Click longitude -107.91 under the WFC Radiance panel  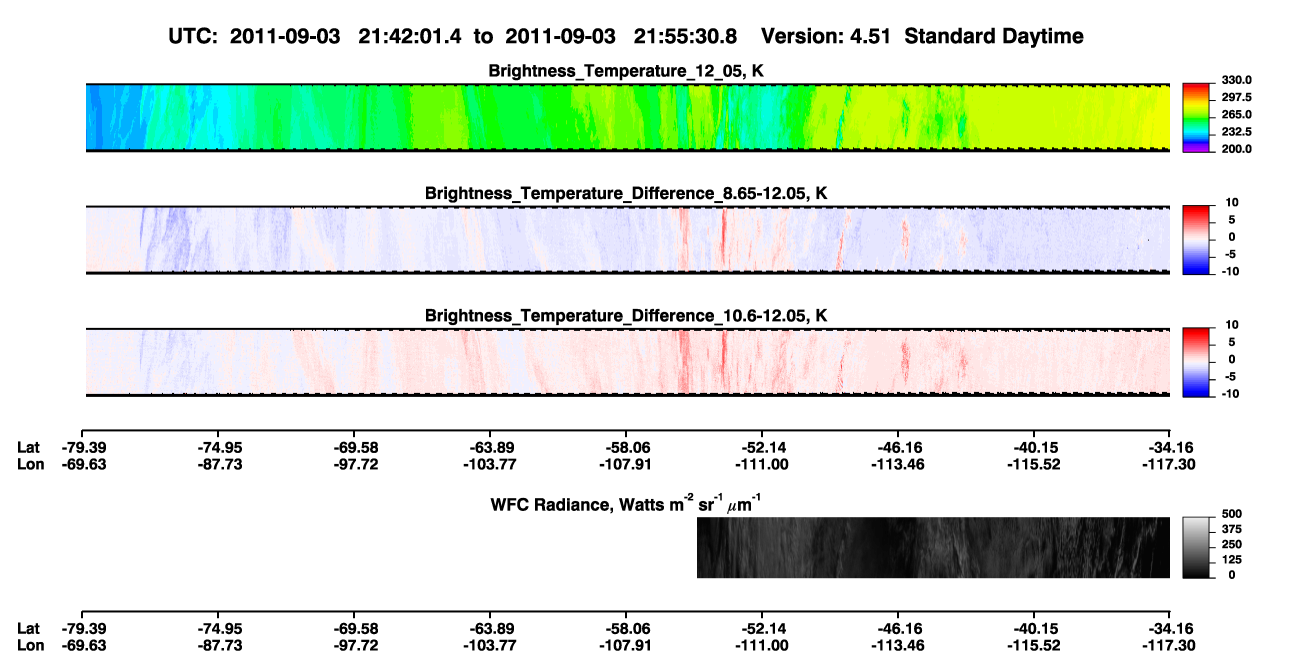[627, 646]
